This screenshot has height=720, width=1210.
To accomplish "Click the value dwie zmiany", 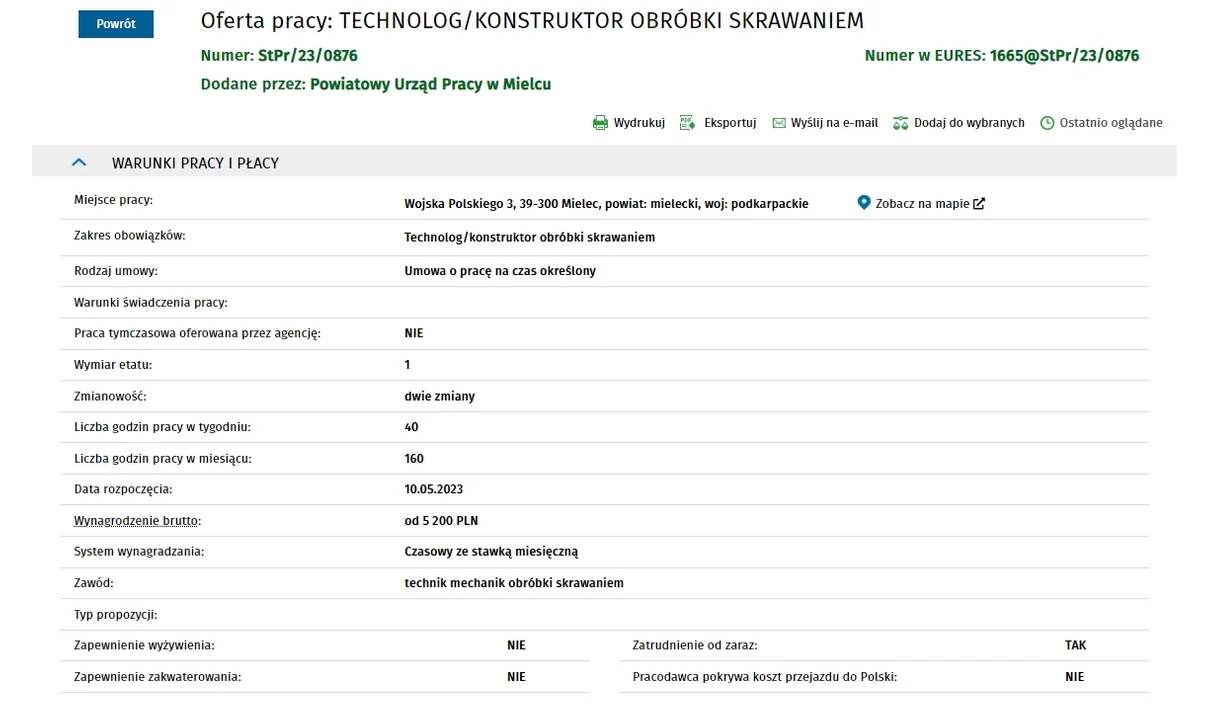I will tap(439, 397).
